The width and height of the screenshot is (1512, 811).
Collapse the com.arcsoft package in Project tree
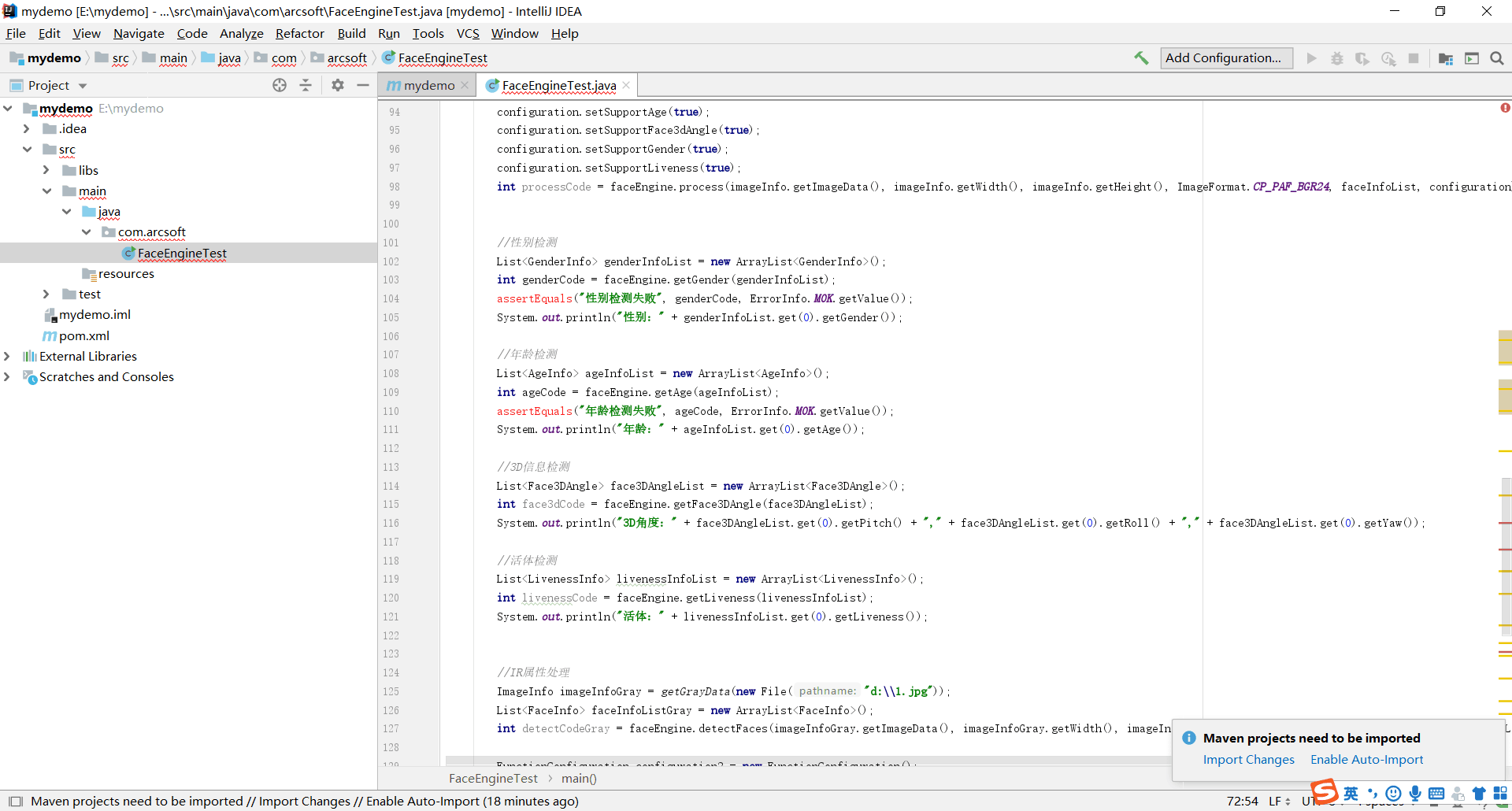click(x=87, y=232)
